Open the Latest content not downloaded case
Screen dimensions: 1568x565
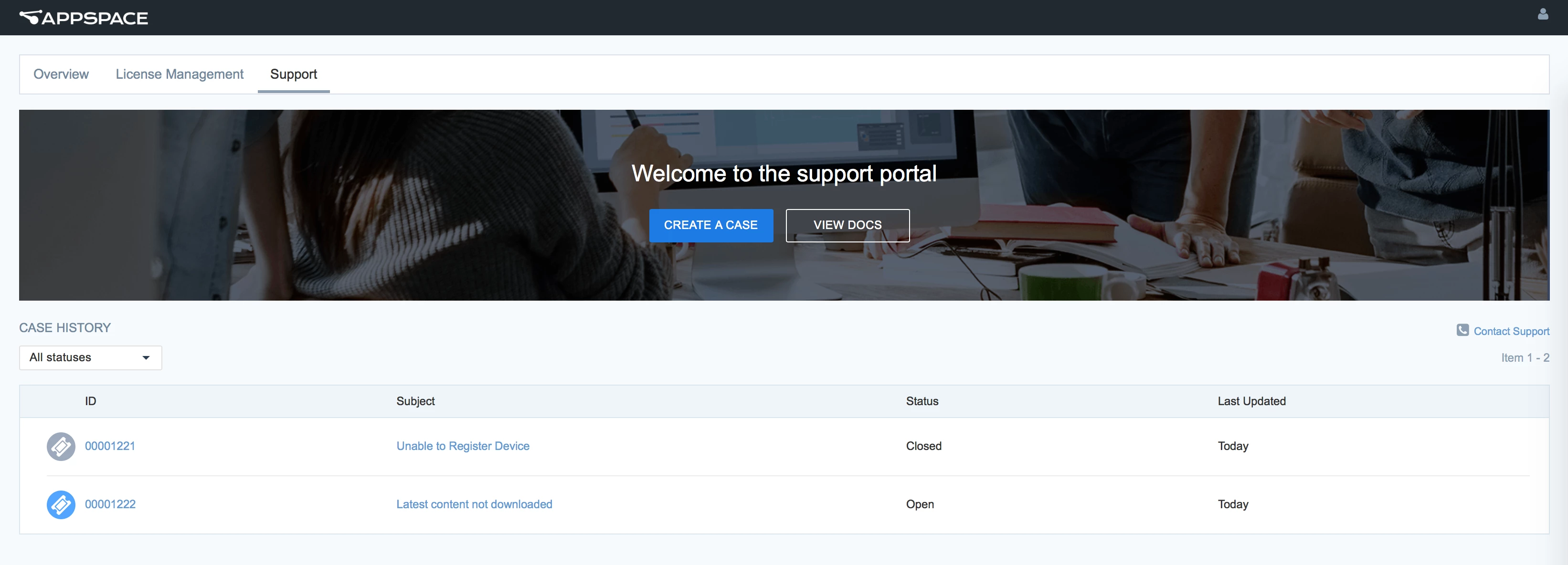[474, 504]
